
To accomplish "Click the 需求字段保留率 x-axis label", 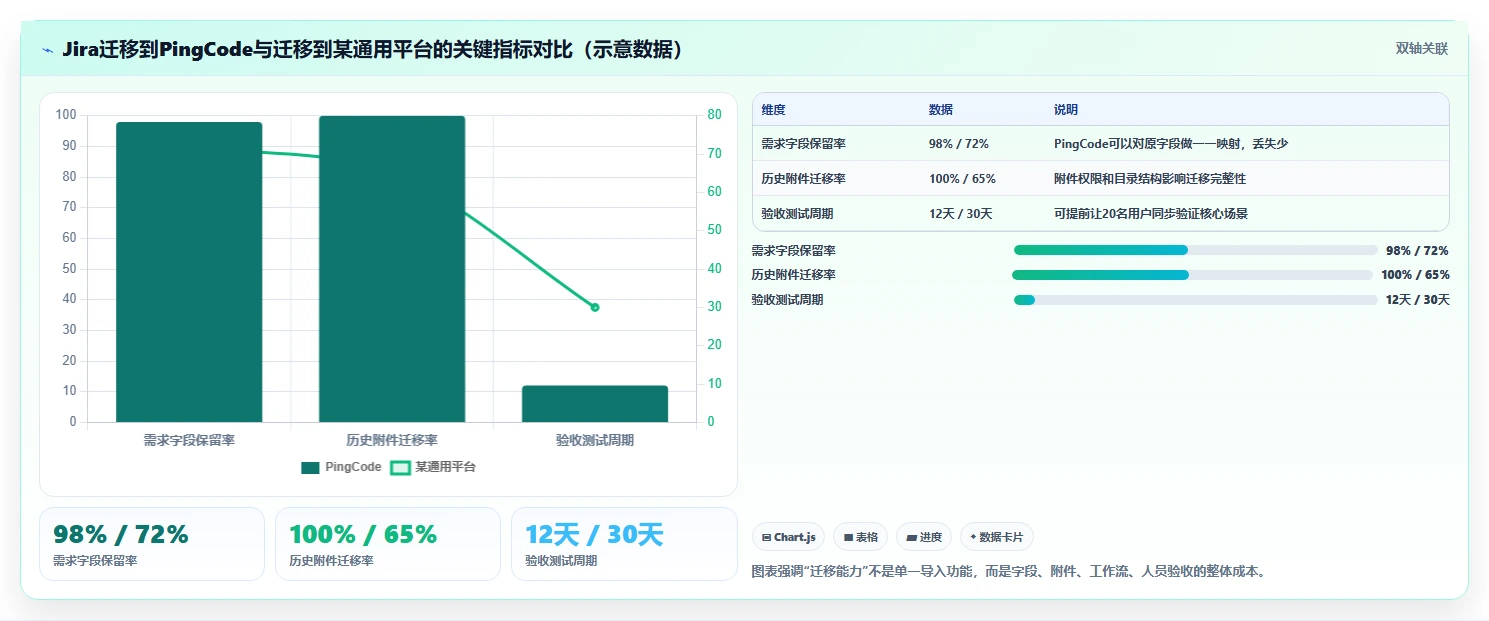I will [189, 440].
